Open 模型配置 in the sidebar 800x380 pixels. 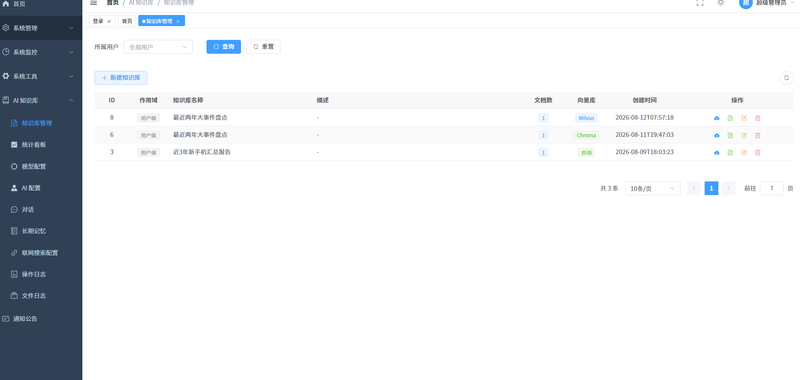click(41, 166)
